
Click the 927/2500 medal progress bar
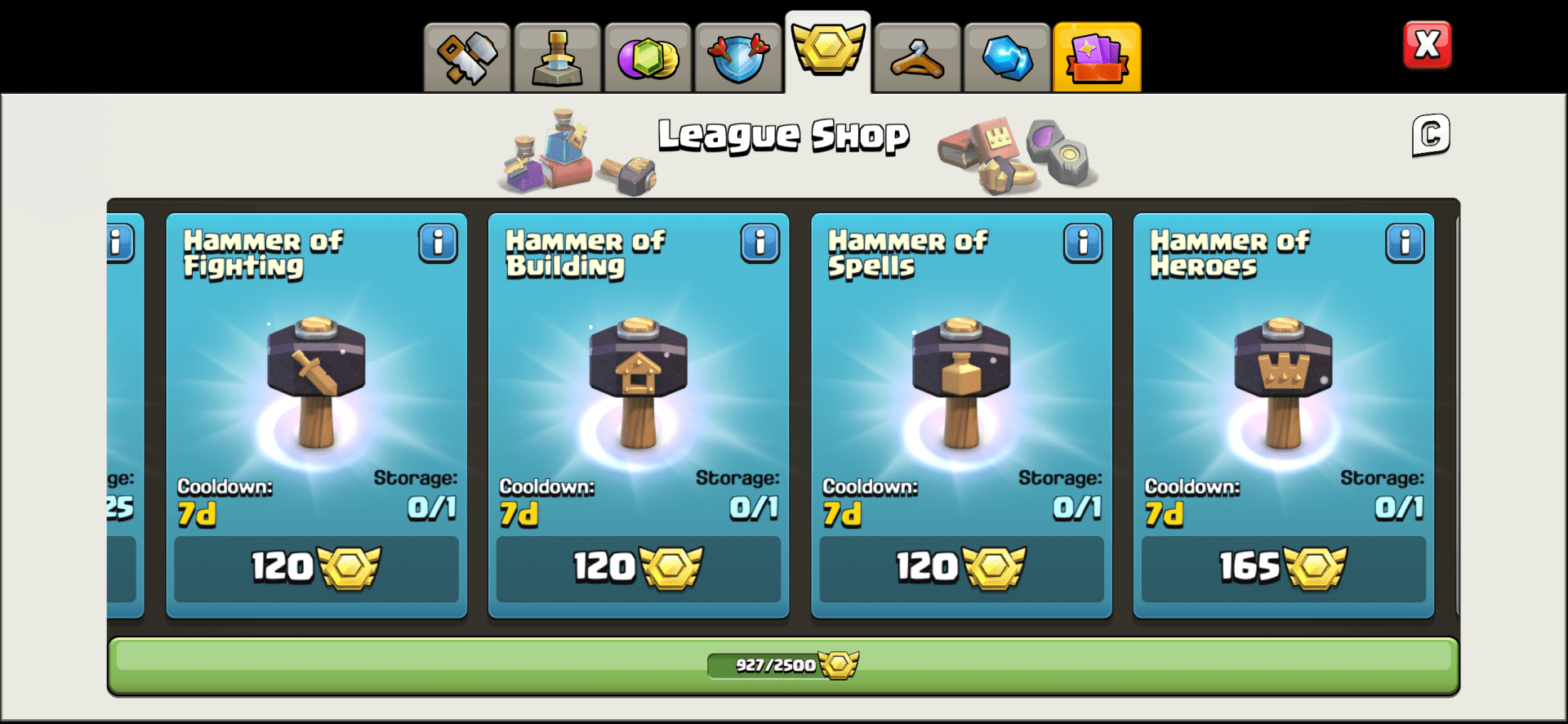point(783,666)
